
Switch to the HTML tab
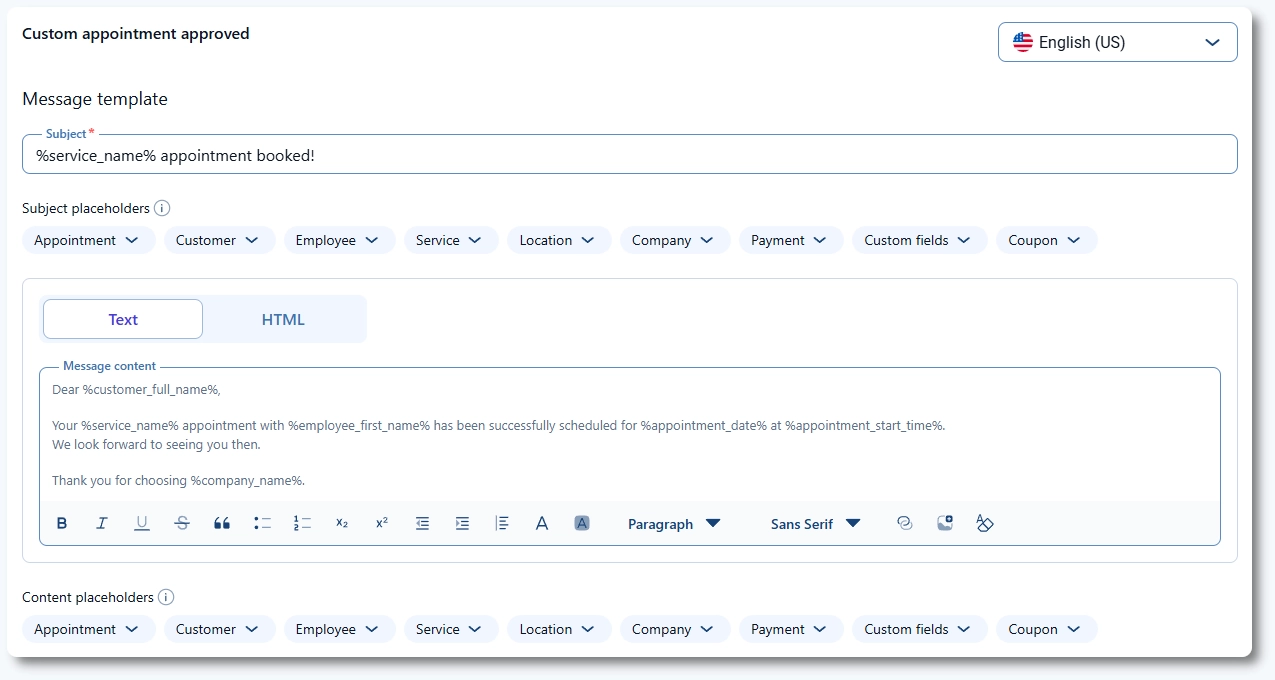[284, 319]
